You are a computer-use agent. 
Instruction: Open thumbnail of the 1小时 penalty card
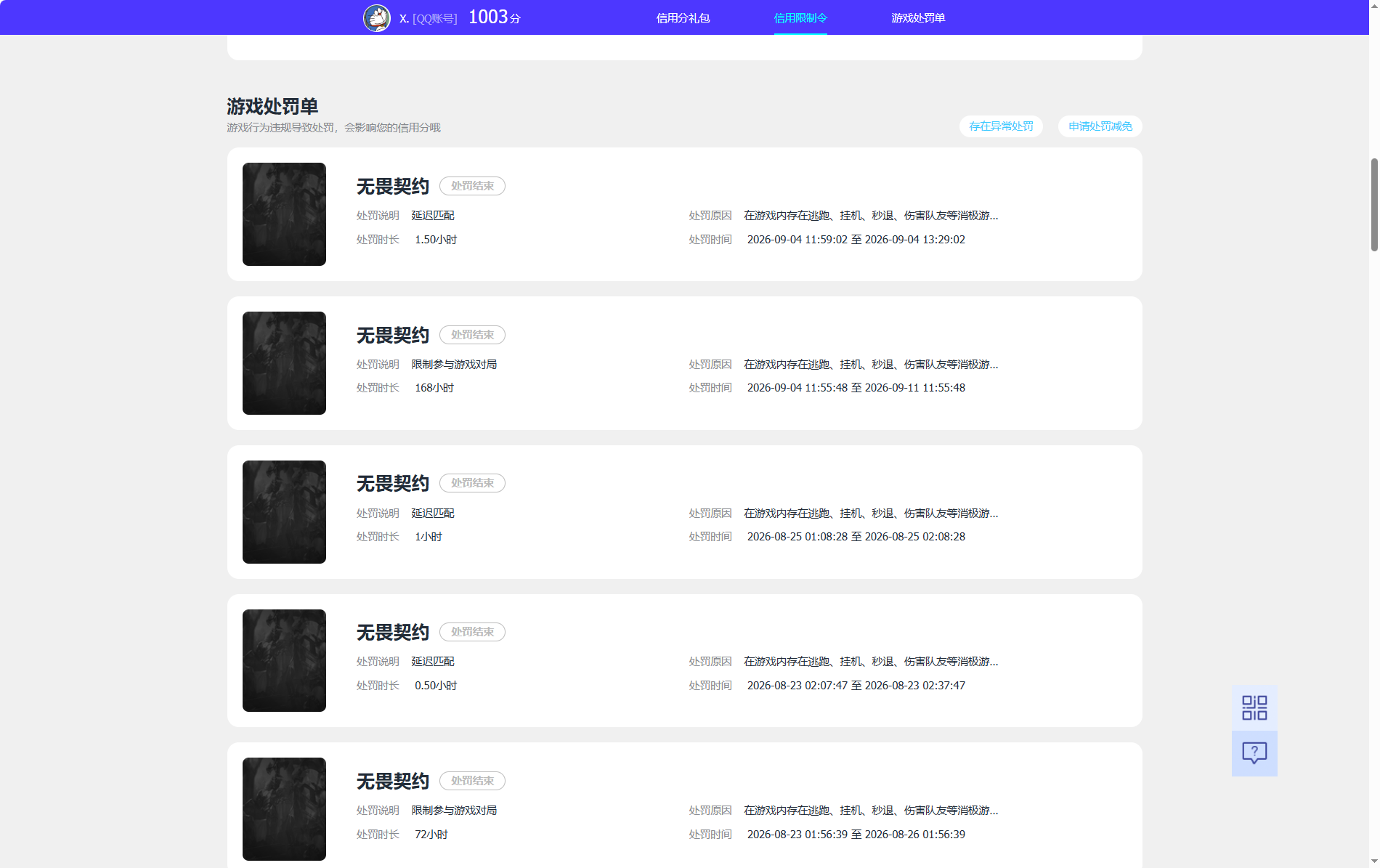pyautogui.click(x=284, y=512)
